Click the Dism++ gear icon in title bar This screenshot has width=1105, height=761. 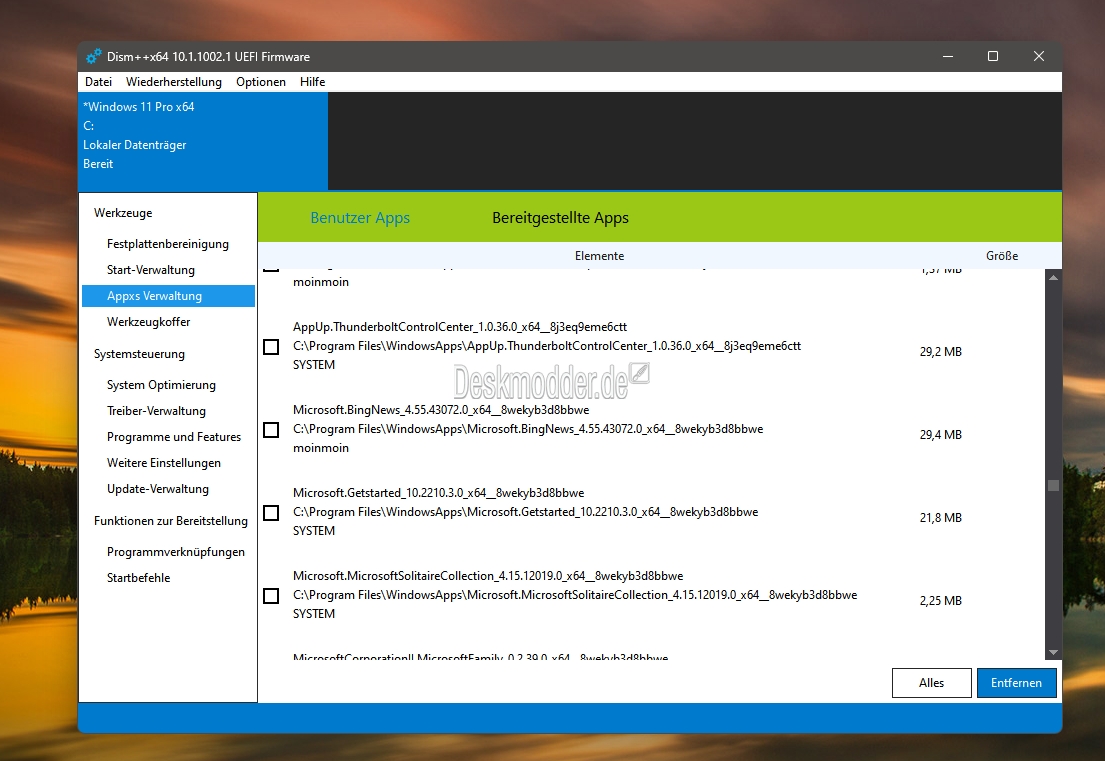click(93, 56)
